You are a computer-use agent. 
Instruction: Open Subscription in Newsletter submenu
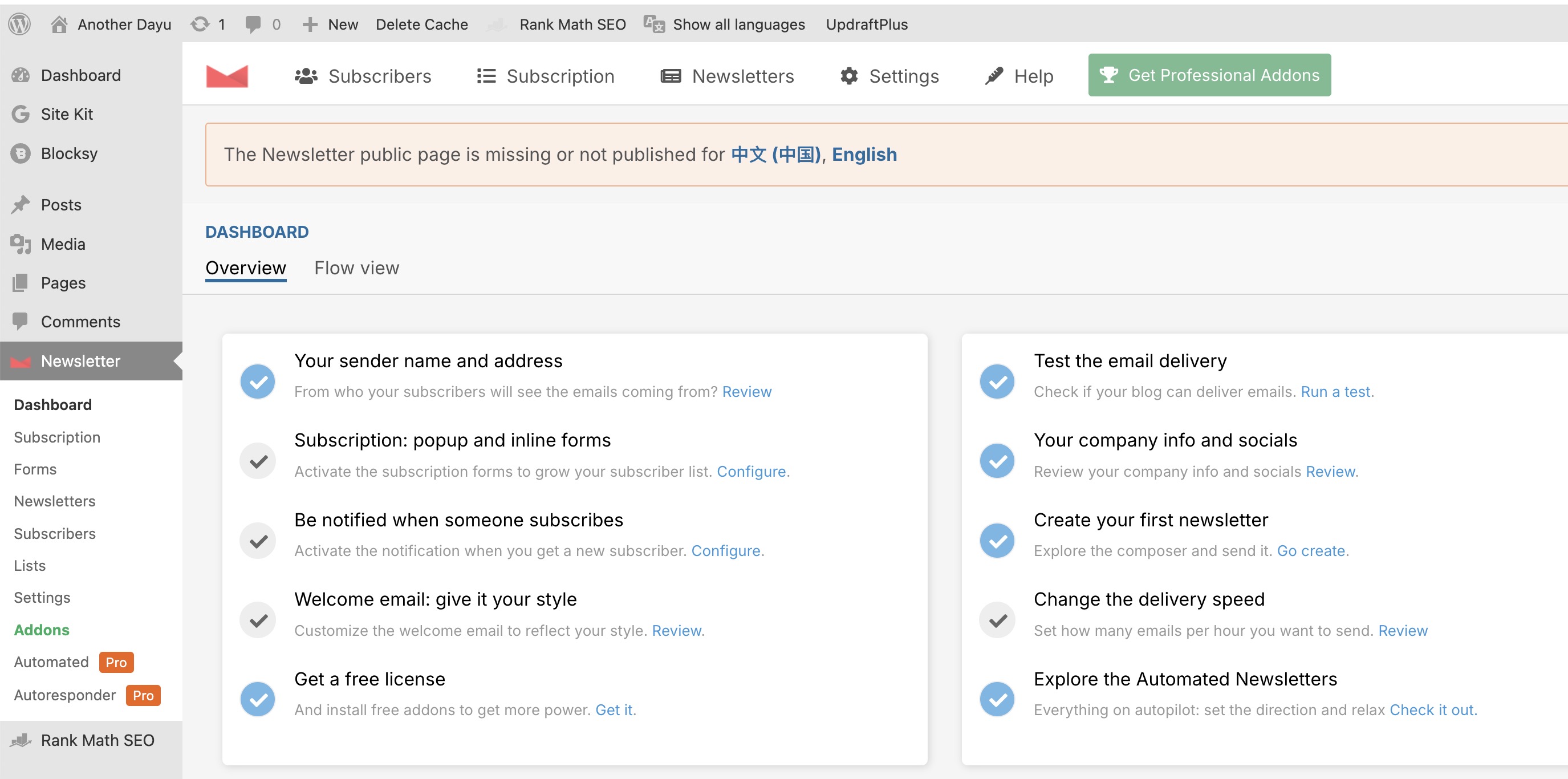coord(57,437)
